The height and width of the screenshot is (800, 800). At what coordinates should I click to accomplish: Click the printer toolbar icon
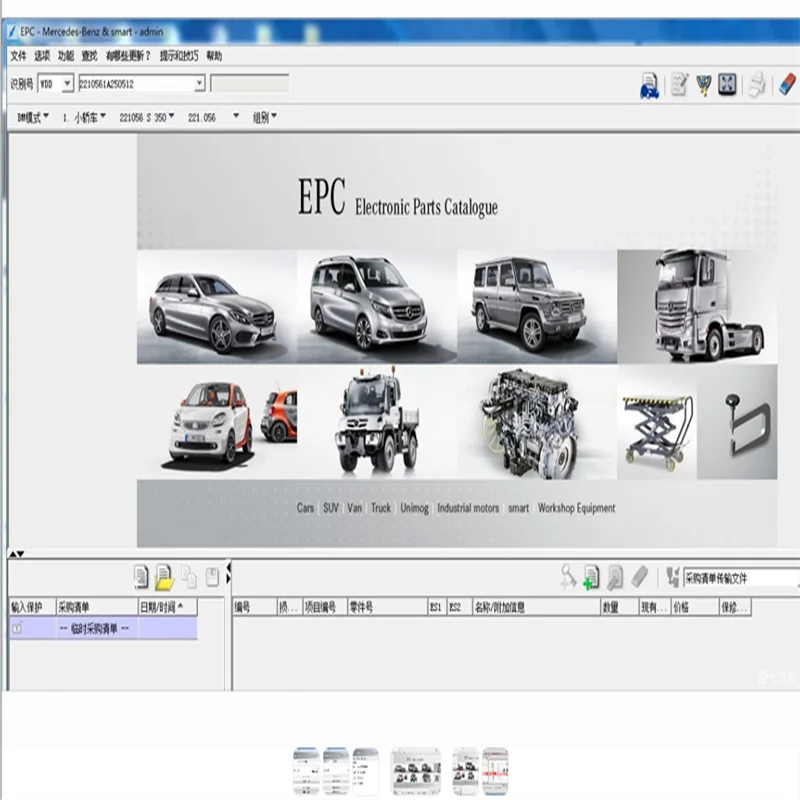point(757,84)
